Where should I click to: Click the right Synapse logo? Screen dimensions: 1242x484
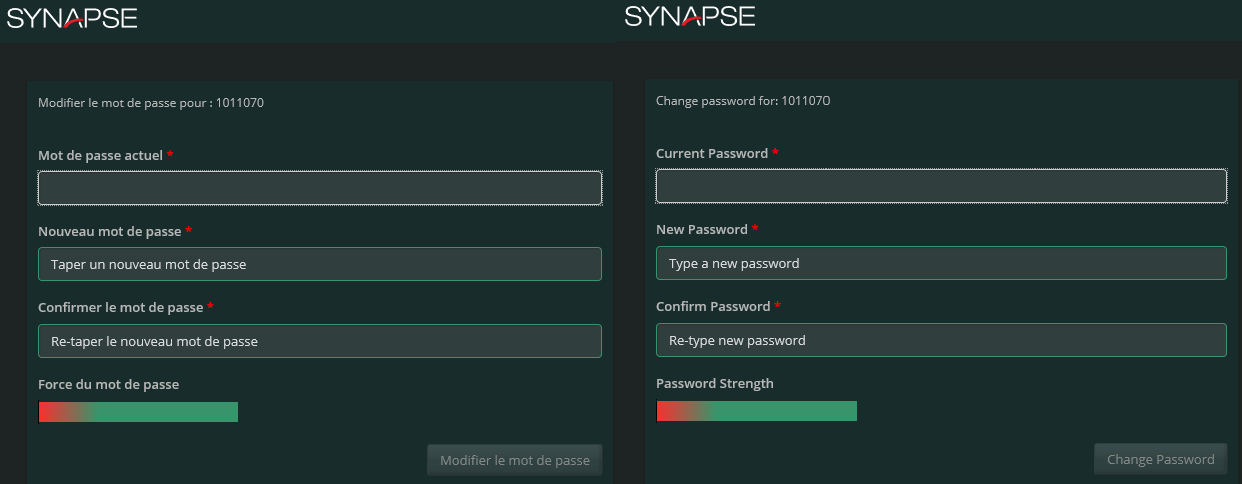point(690,15)
